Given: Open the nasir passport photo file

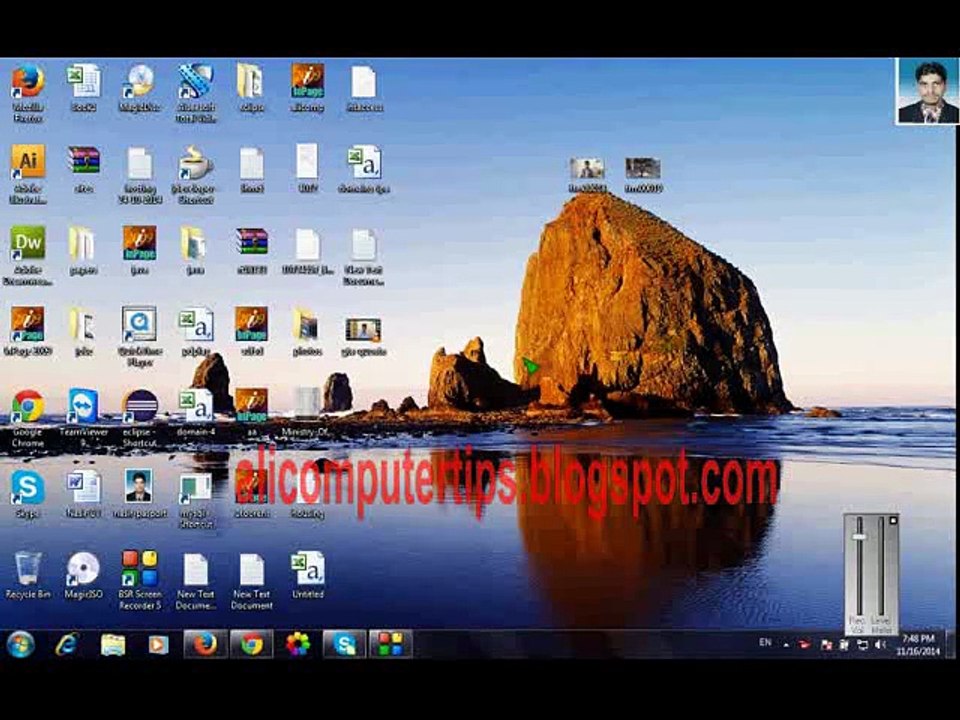Looking at the screenshot, I should click(x=140, y=495).
